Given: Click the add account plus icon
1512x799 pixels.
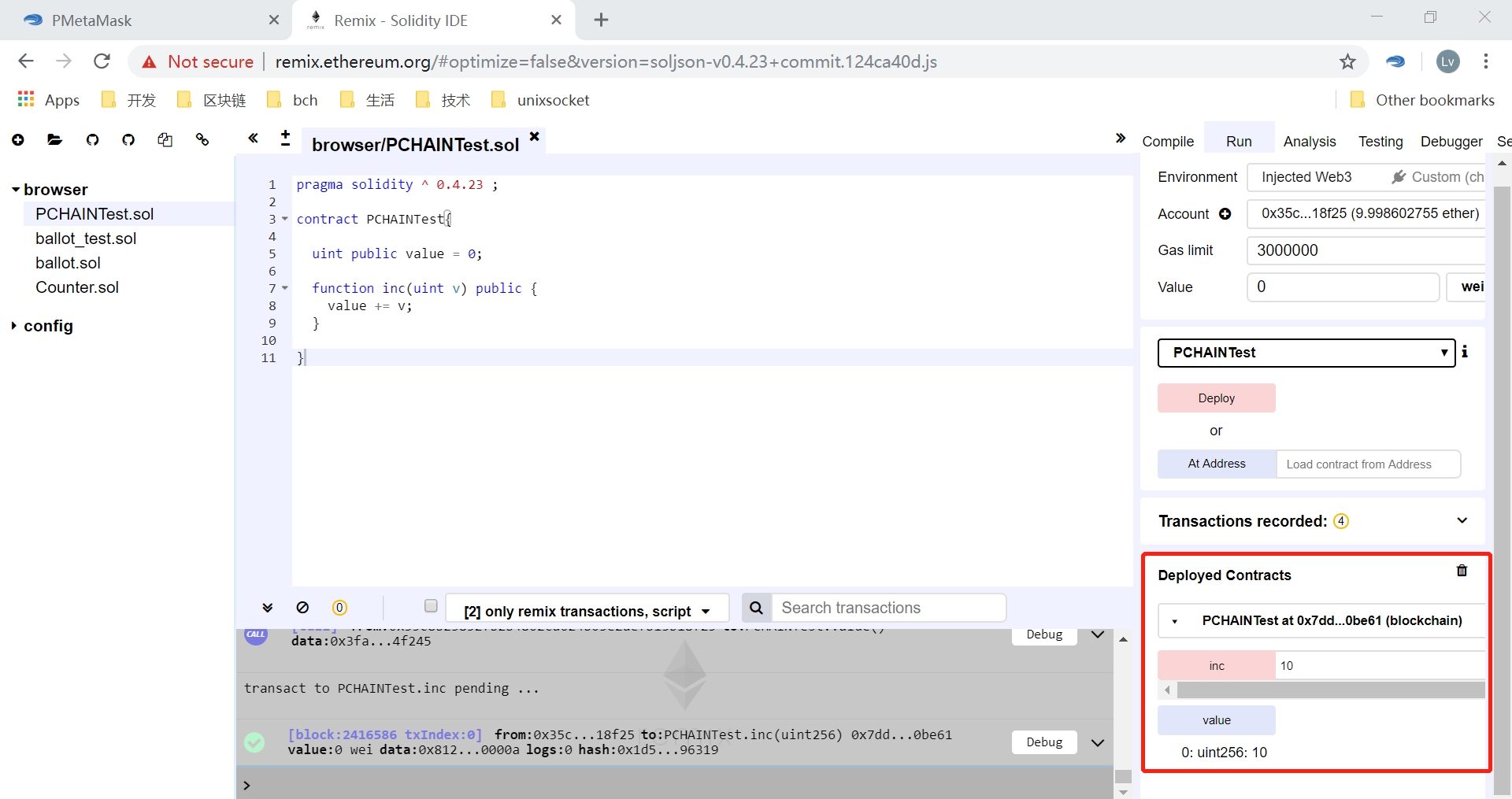Looking at the screenshot, I should pos(1225,214).
